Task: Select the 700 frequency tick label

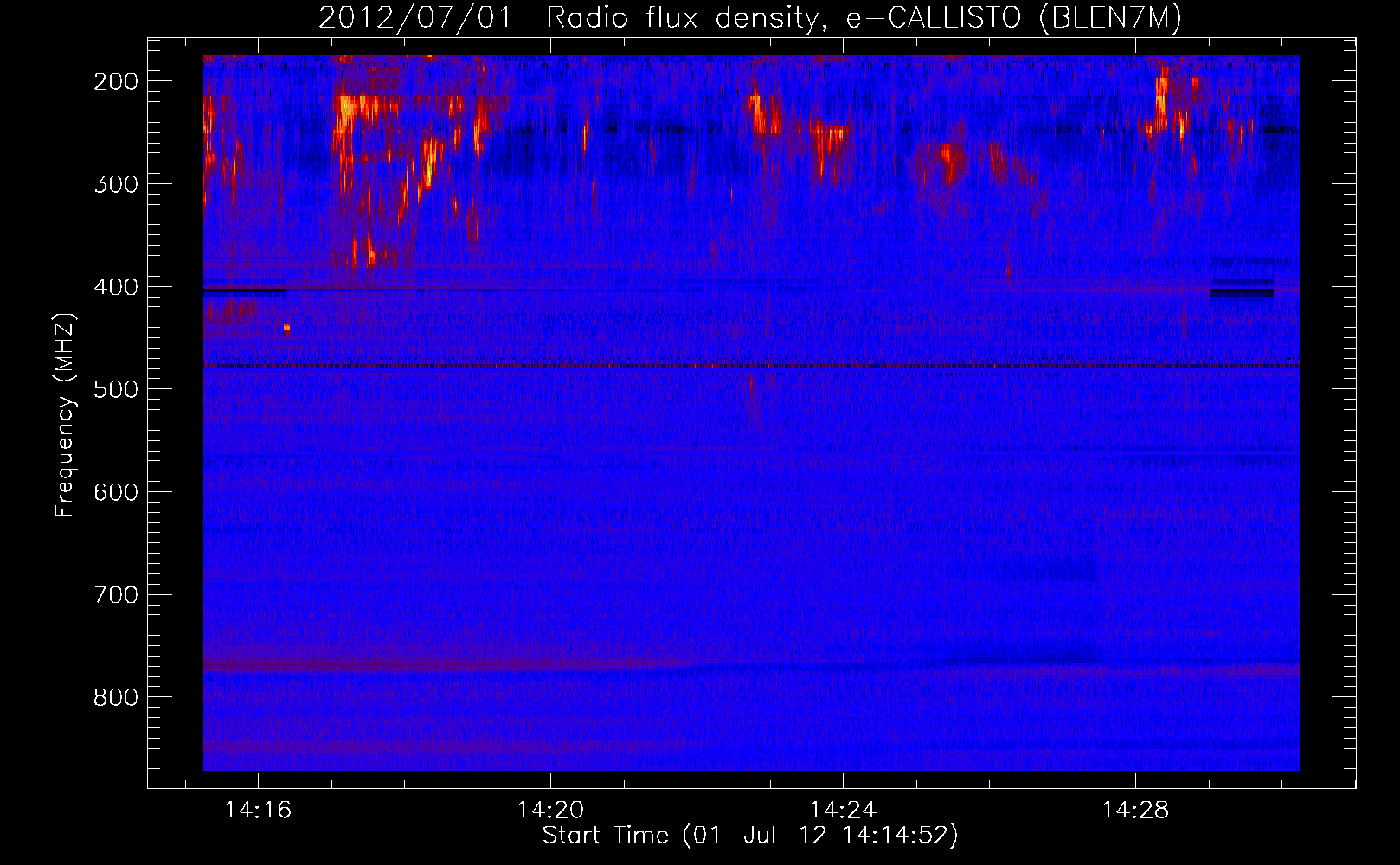Action: [115, 595]
